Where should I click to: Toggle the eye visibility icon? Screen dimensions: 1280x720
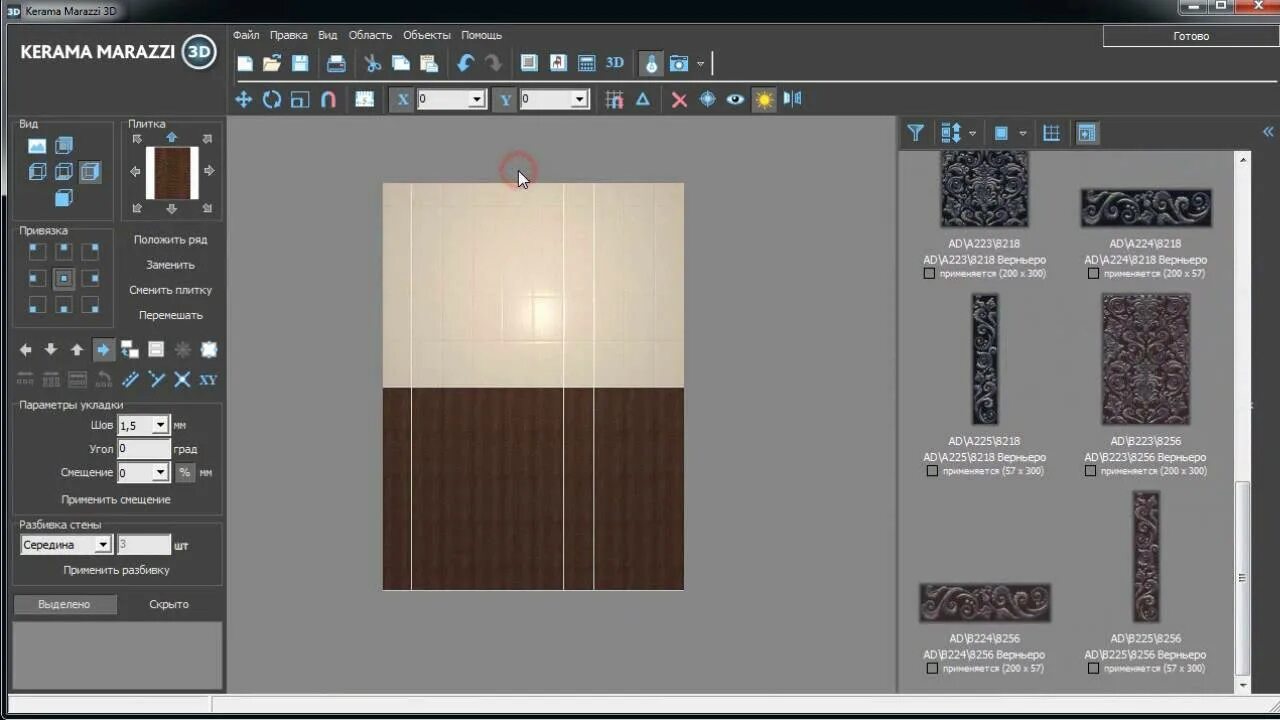tap(736, 99)
